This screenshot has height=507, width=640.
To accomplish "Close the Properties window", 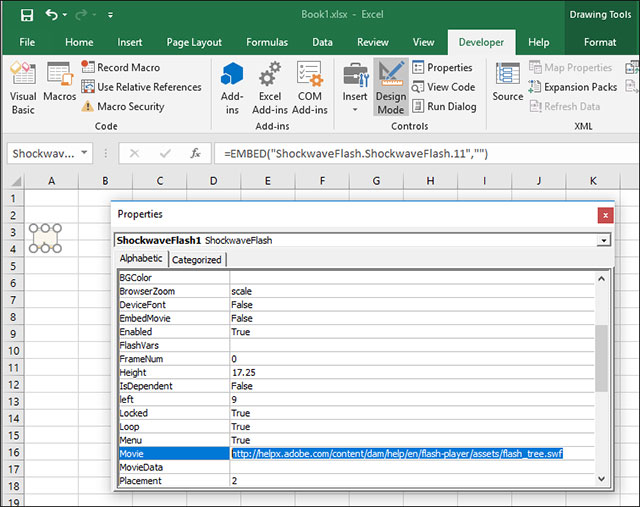I will [x=604, y=214].
